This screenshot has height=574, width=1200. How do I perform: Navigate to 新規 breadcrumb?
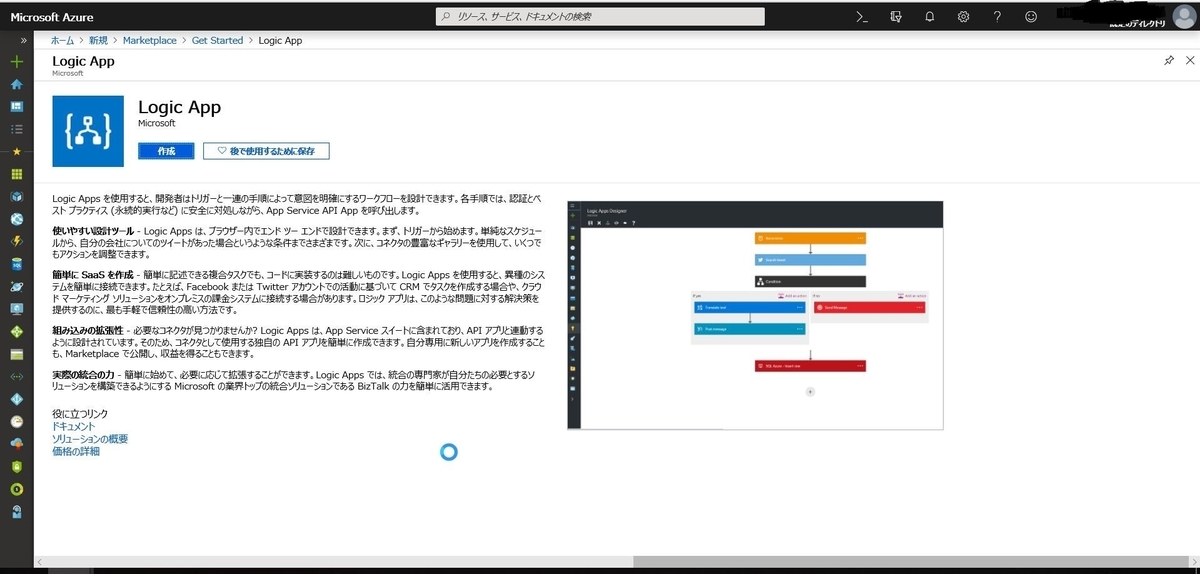click(x=98, y=40)
